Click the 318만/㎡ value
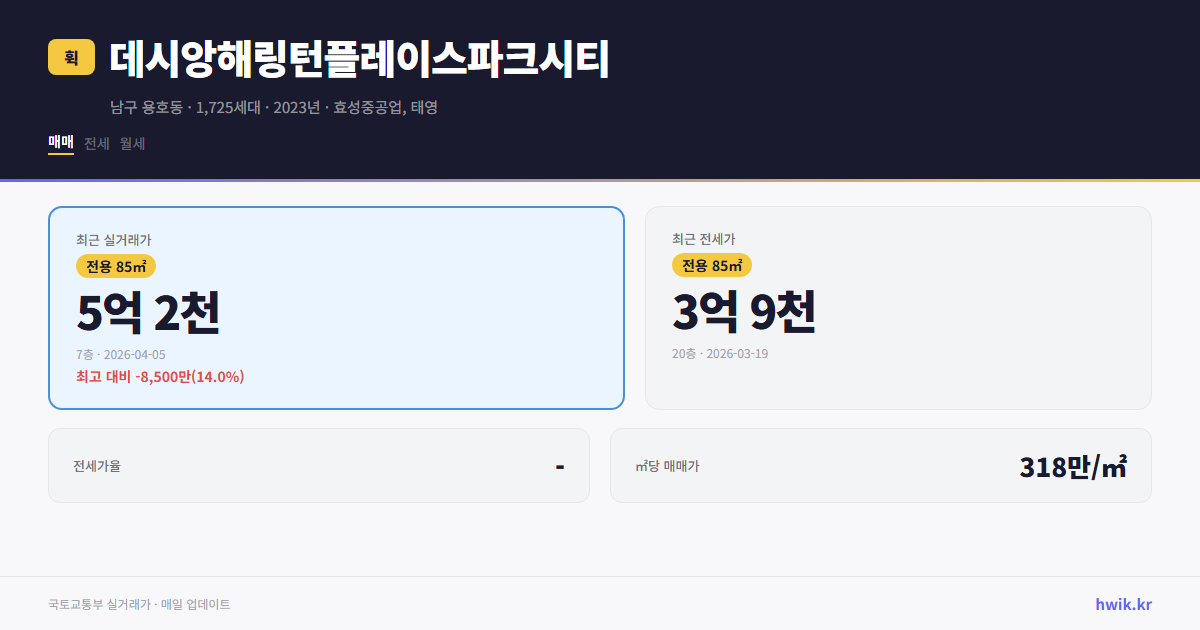 [1072, 465]
